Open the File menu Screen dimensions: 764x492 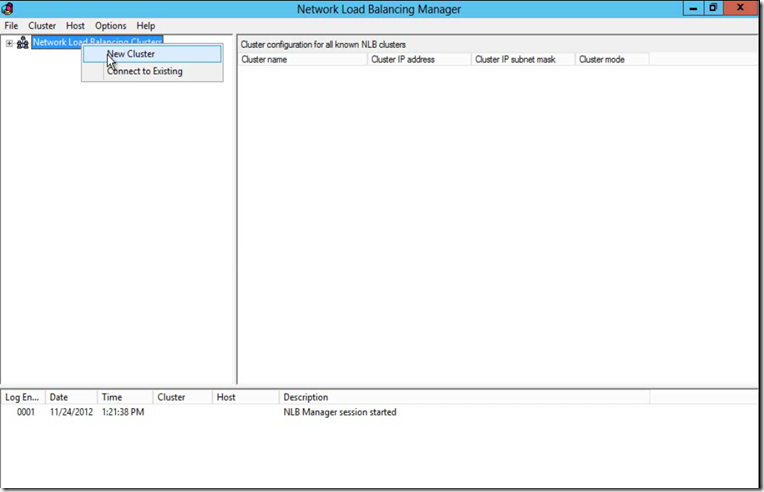click(x=11, y=26)
